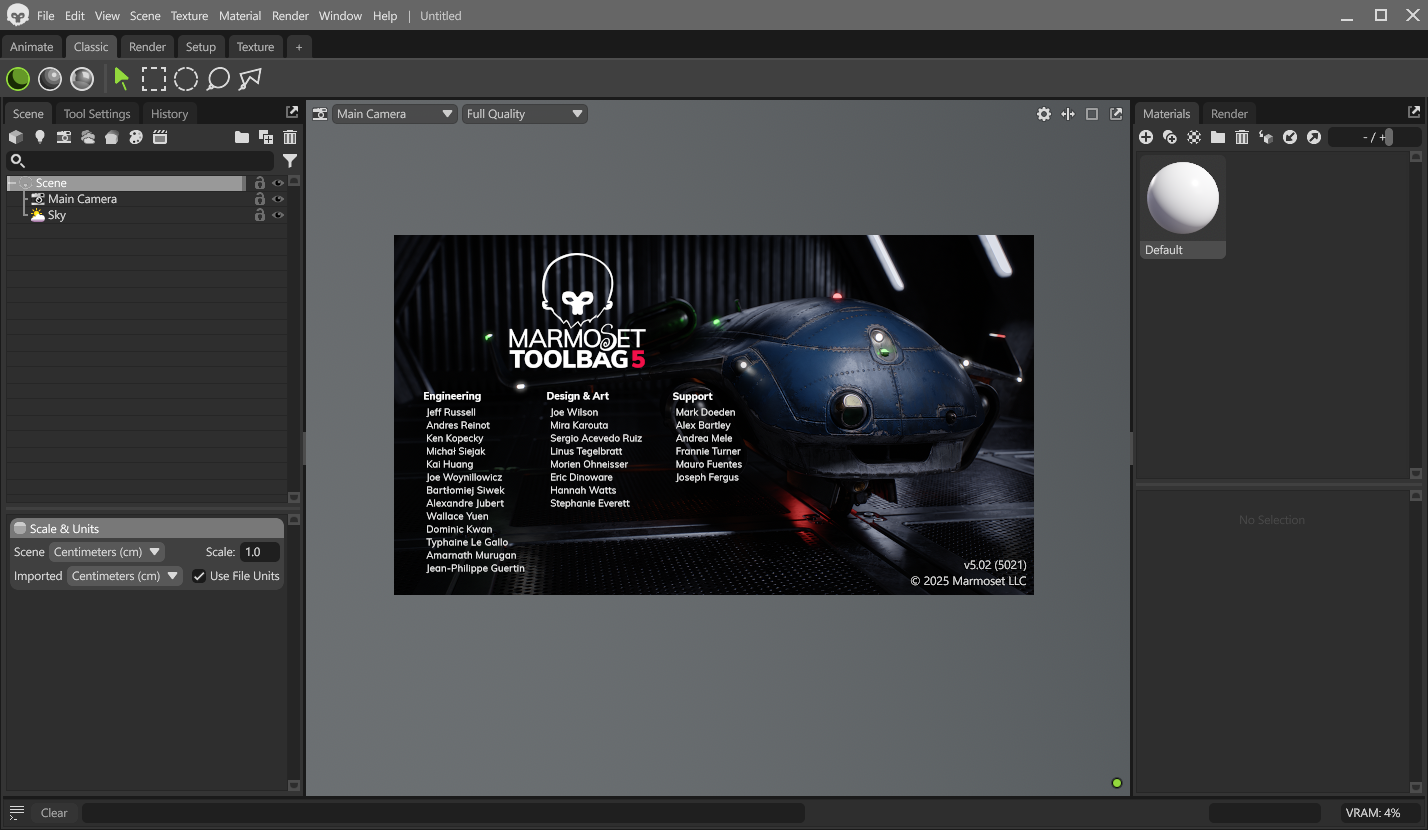Collapse the Scale & Units section
Viewport: 1428px width, 830px height.
click(20, 528)
